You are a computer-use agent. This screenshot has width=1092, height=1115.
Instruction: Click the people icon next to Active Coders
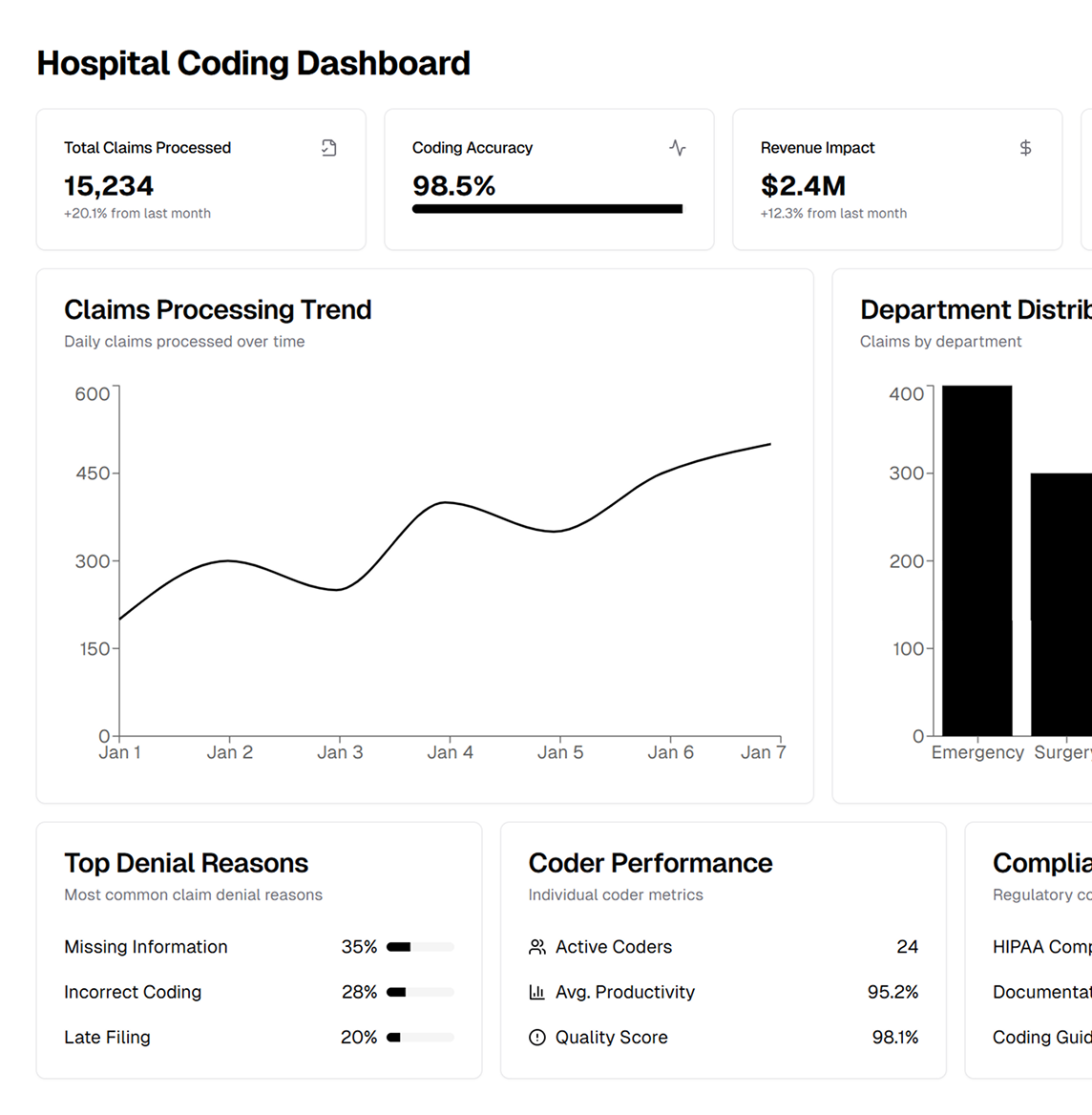point(535,947)
